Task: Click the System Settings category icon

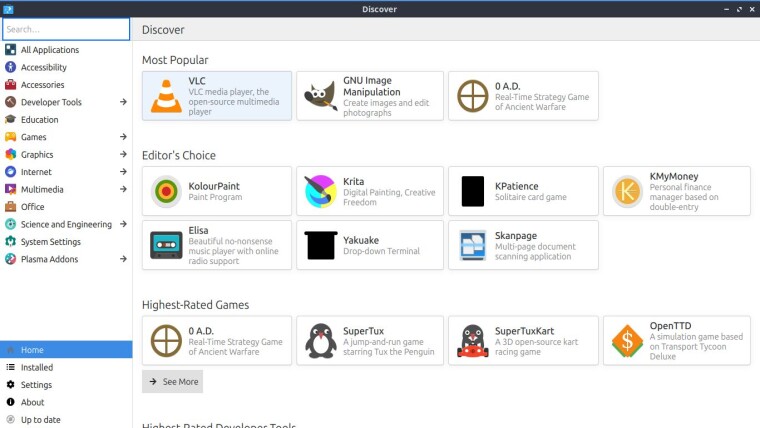Action: pos(10,241)
